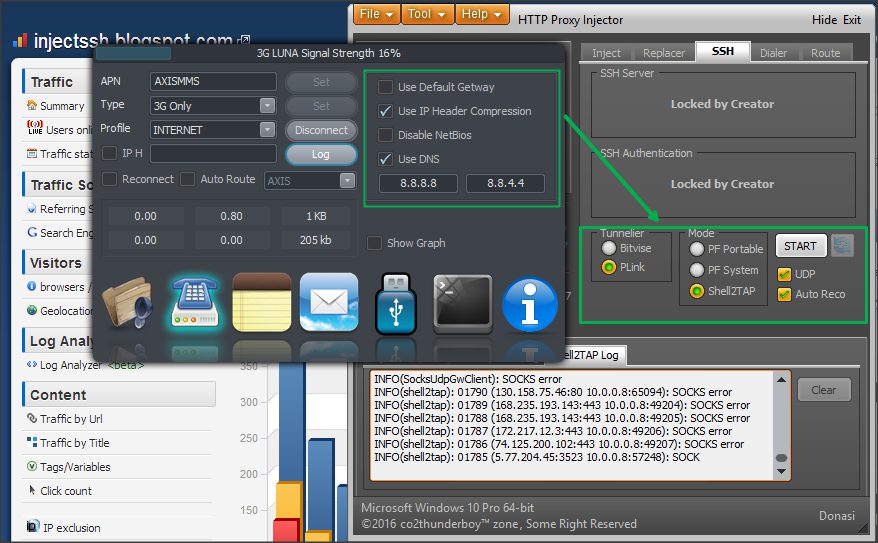Open the folder with speaker dock icon
The width and height of the screenshot is (878, 543).
(x=127, y=303)
